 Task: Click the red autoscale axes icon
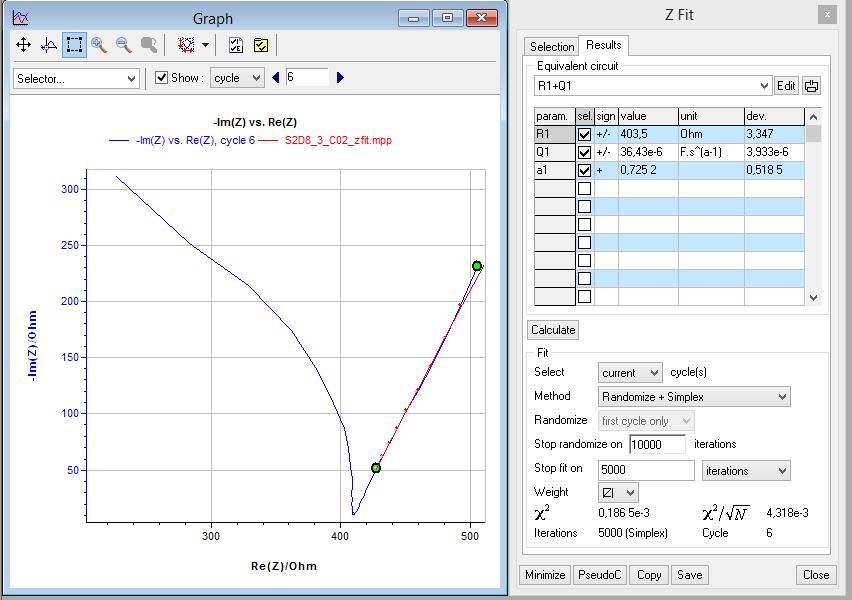186,45
